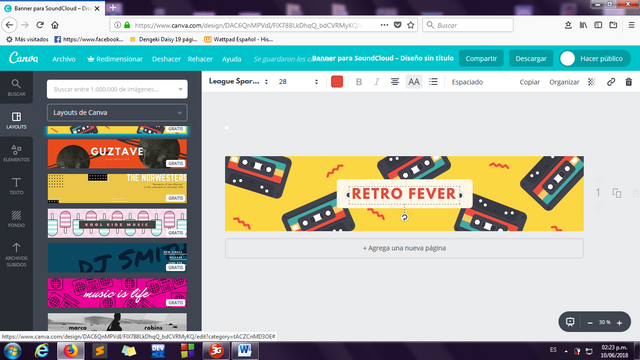
Task: Open the Wattpad Español bookmark
Action: click(x=239, y=39)
